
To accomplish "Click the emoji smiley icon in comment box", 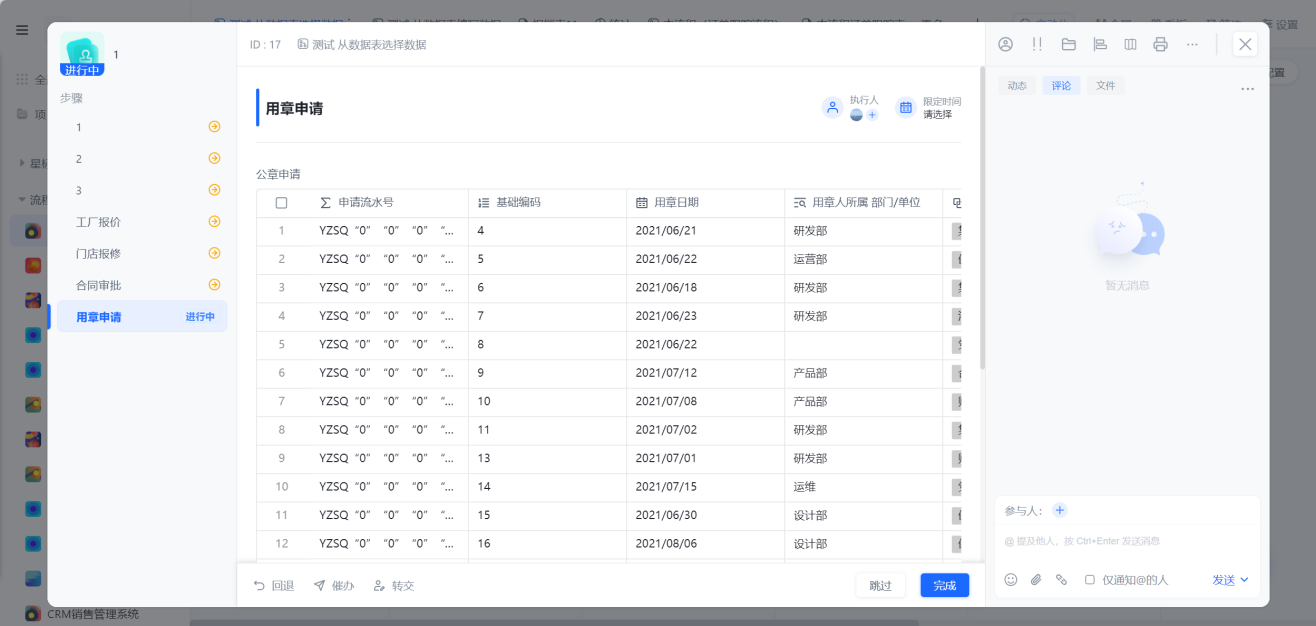I will tap(1011, 580).
